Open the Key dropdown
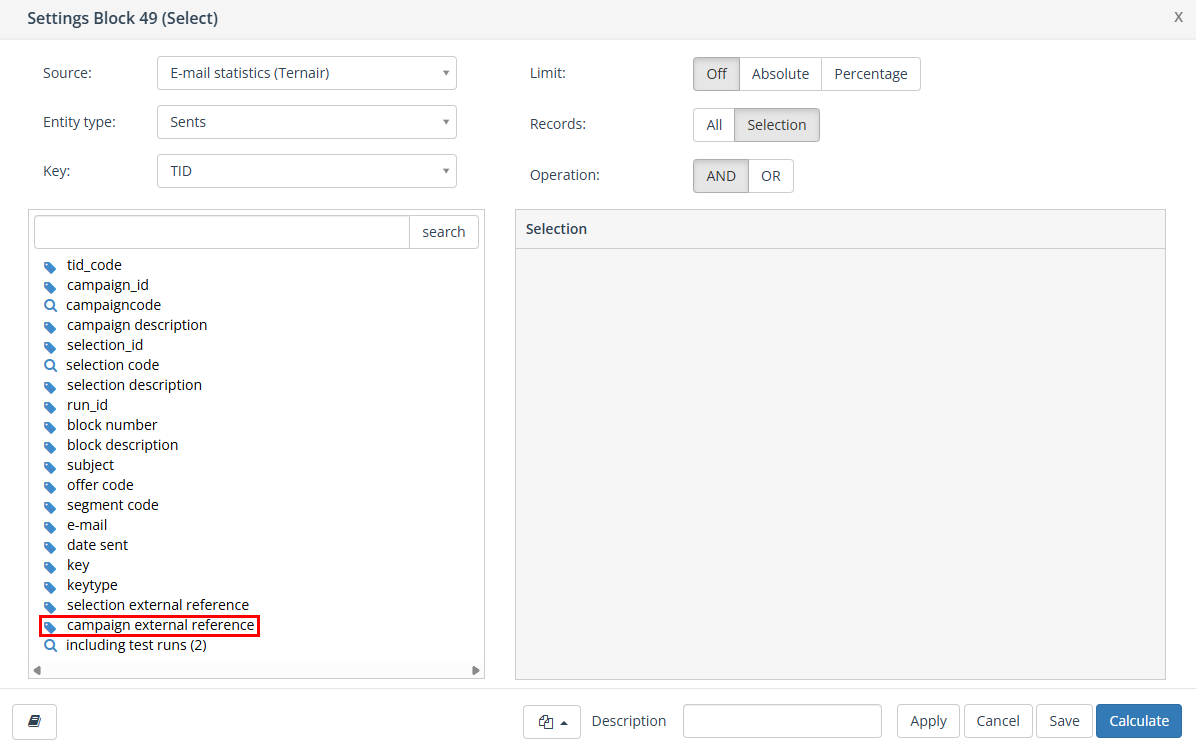The height and width of the screenshot is (755, 1196). [x=307, y=171]
